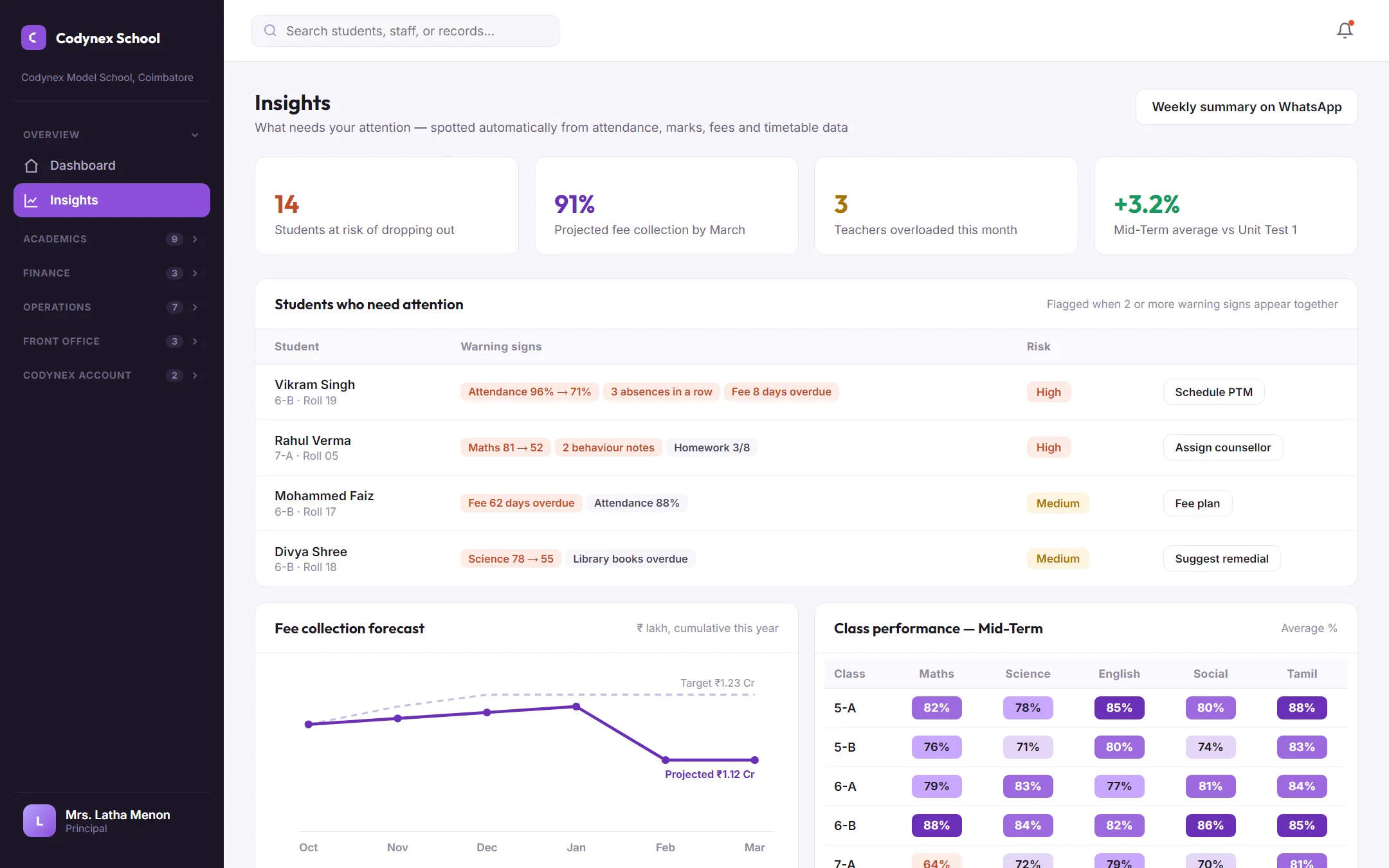
Task: Click Fee plan for Mohammed Faiz
Action: coord(1197,503)
